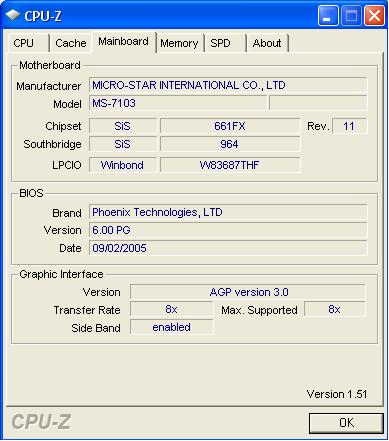Click the OK button

[346, 423]
